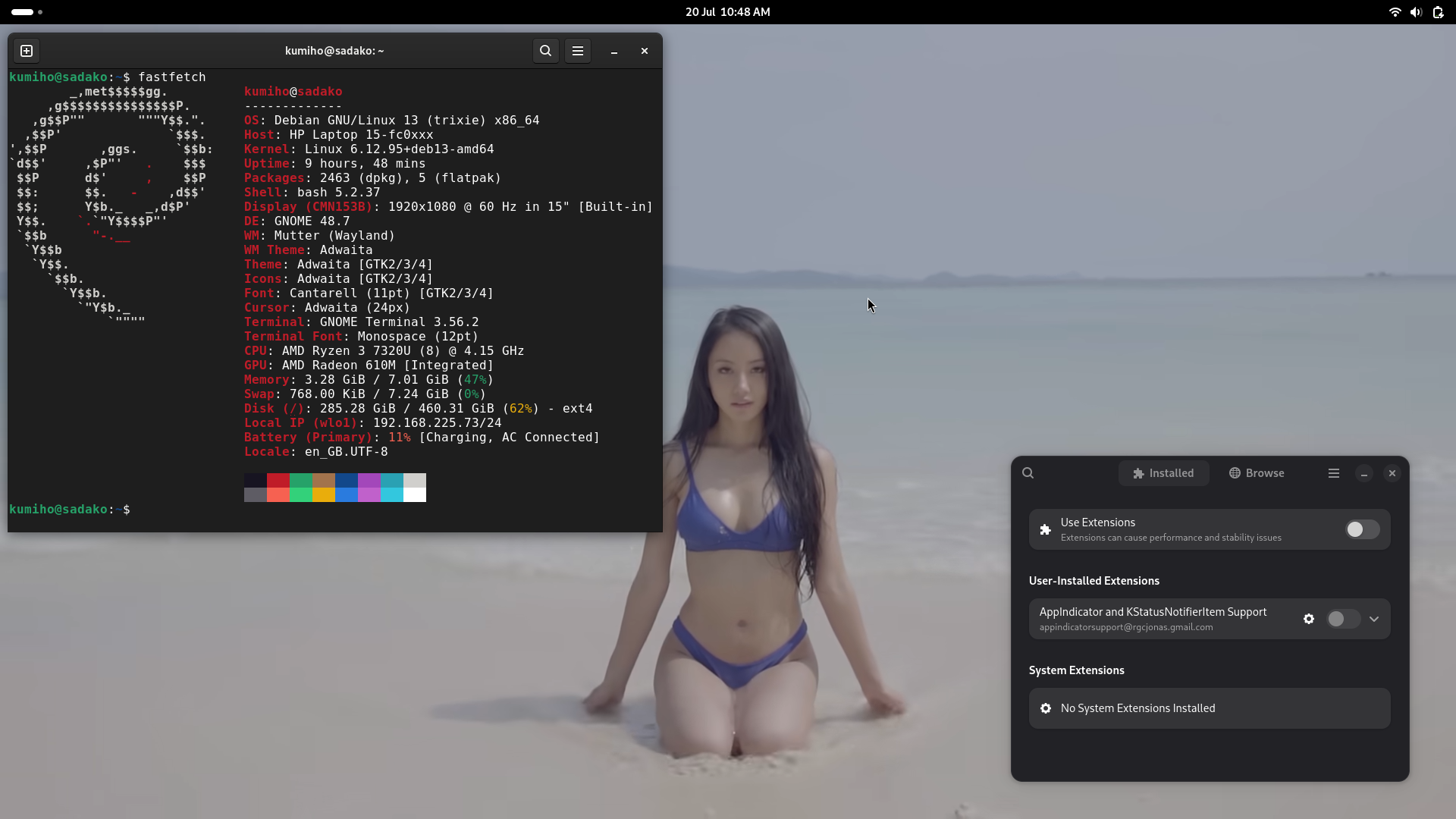The image size is (1456, 819).
Task: Click the empty terminal prompt at bottom
Action: [70, 510]
